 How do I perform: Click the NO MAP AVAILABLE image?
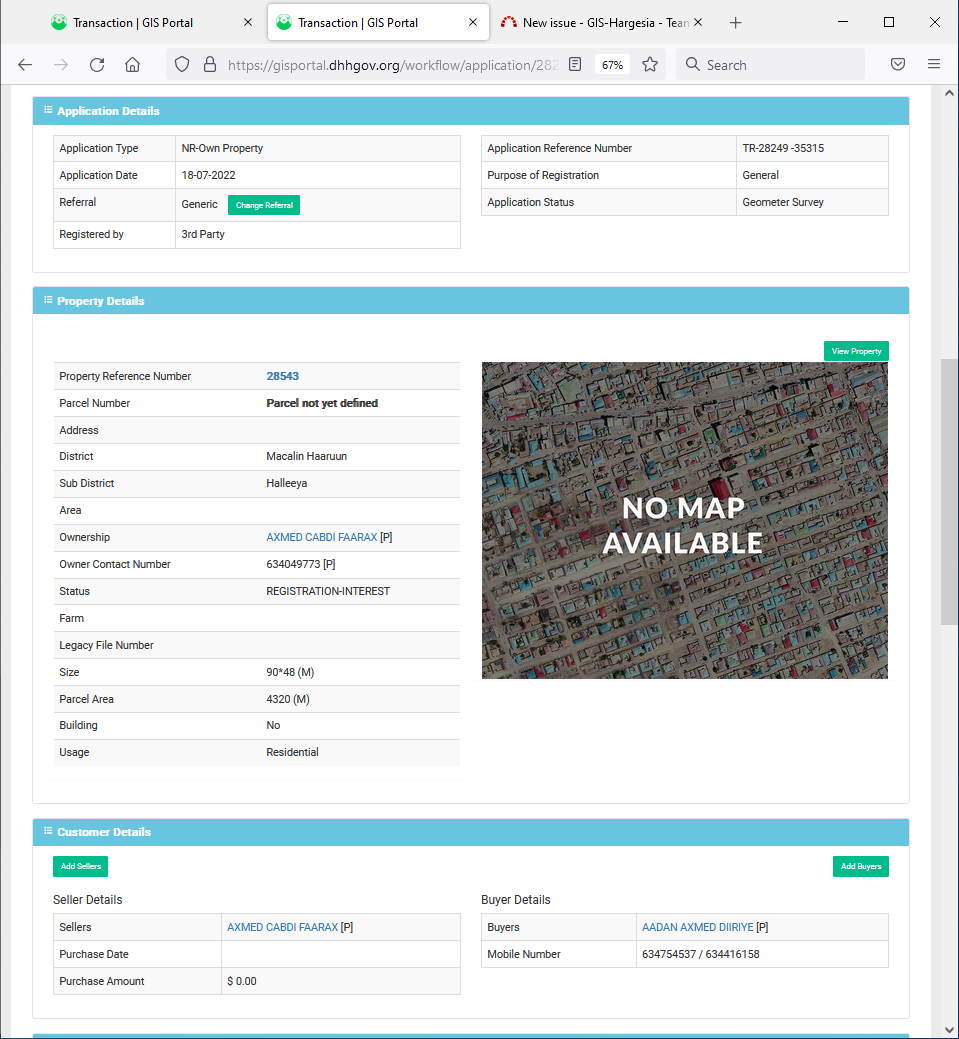685,520
